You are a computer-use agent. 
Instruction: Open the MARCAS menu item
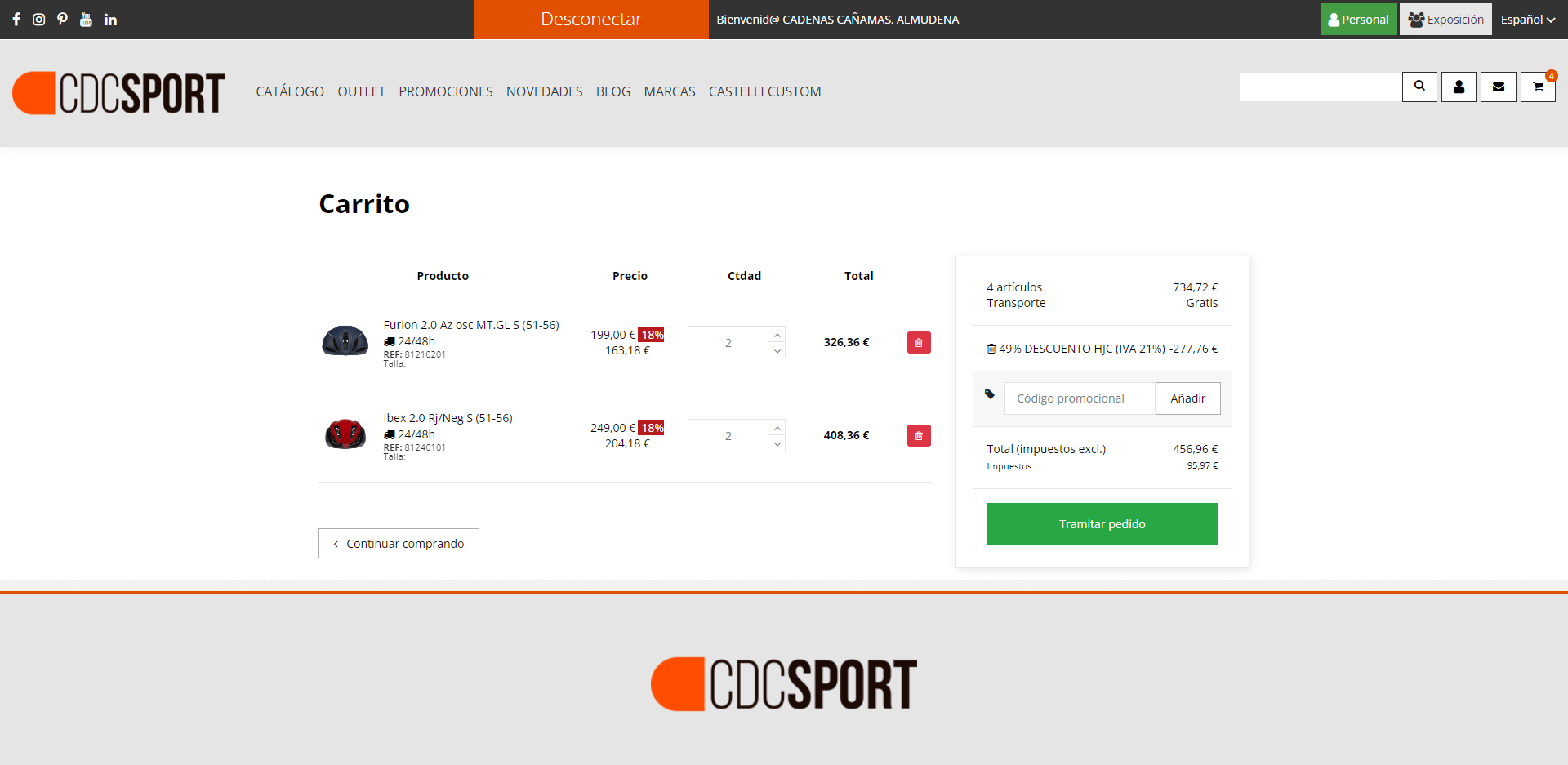(x=670, y=91)
